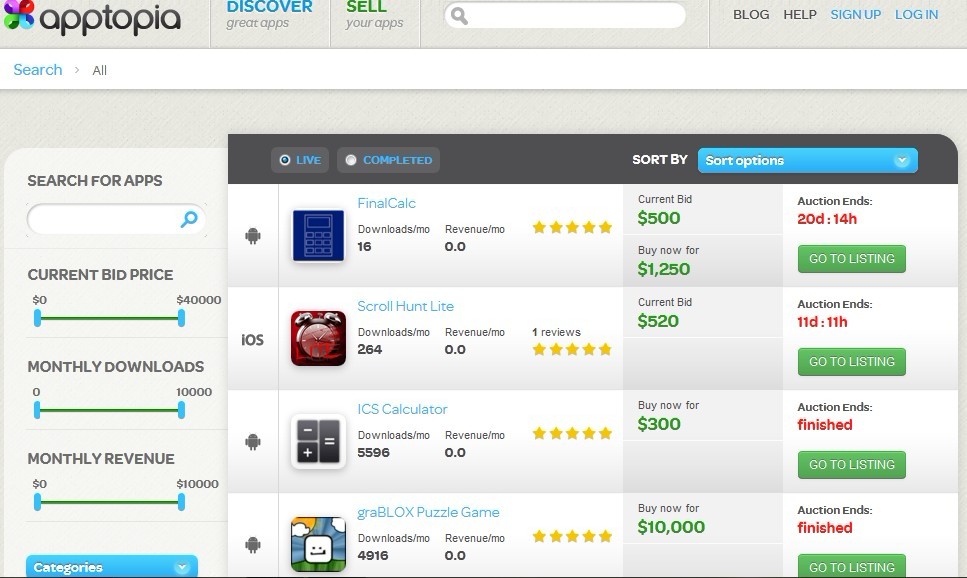Click the $1,250 buy now price
The width and height of the screenshot is (967, 578).
(664, 270)
